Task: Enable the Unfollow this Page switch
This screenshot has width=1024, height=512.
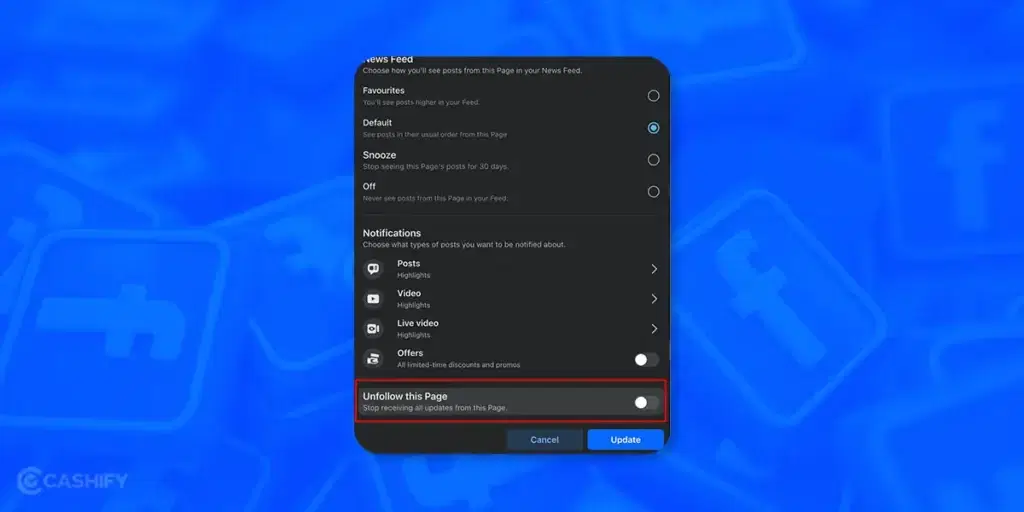Action: (x=647, y=402)
